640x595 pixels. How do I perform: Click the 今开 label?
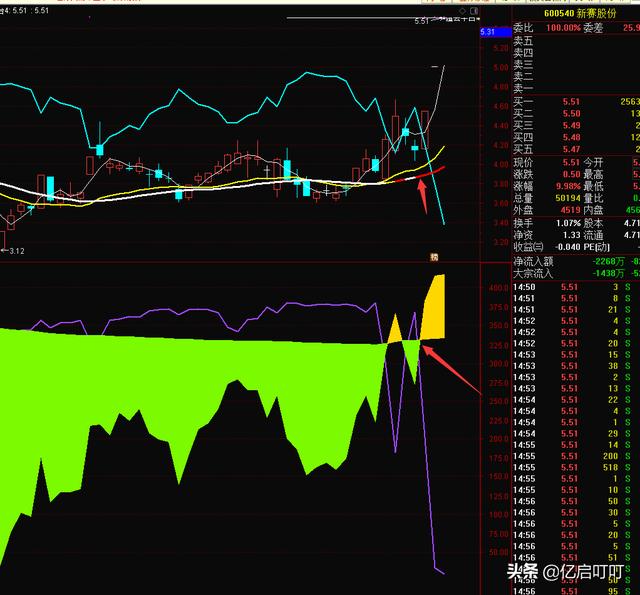tap(593, 162)
